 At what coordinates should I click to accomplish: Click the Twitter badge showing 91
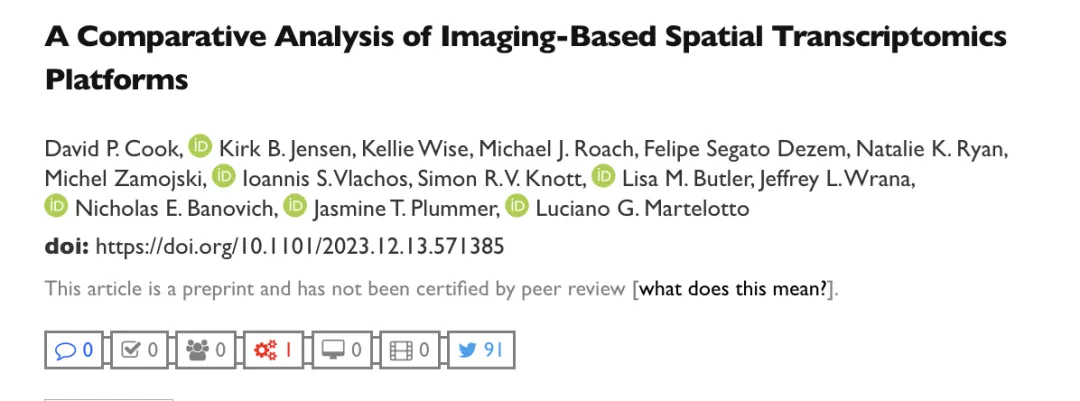pyautogui.click(x=480, y=349)
